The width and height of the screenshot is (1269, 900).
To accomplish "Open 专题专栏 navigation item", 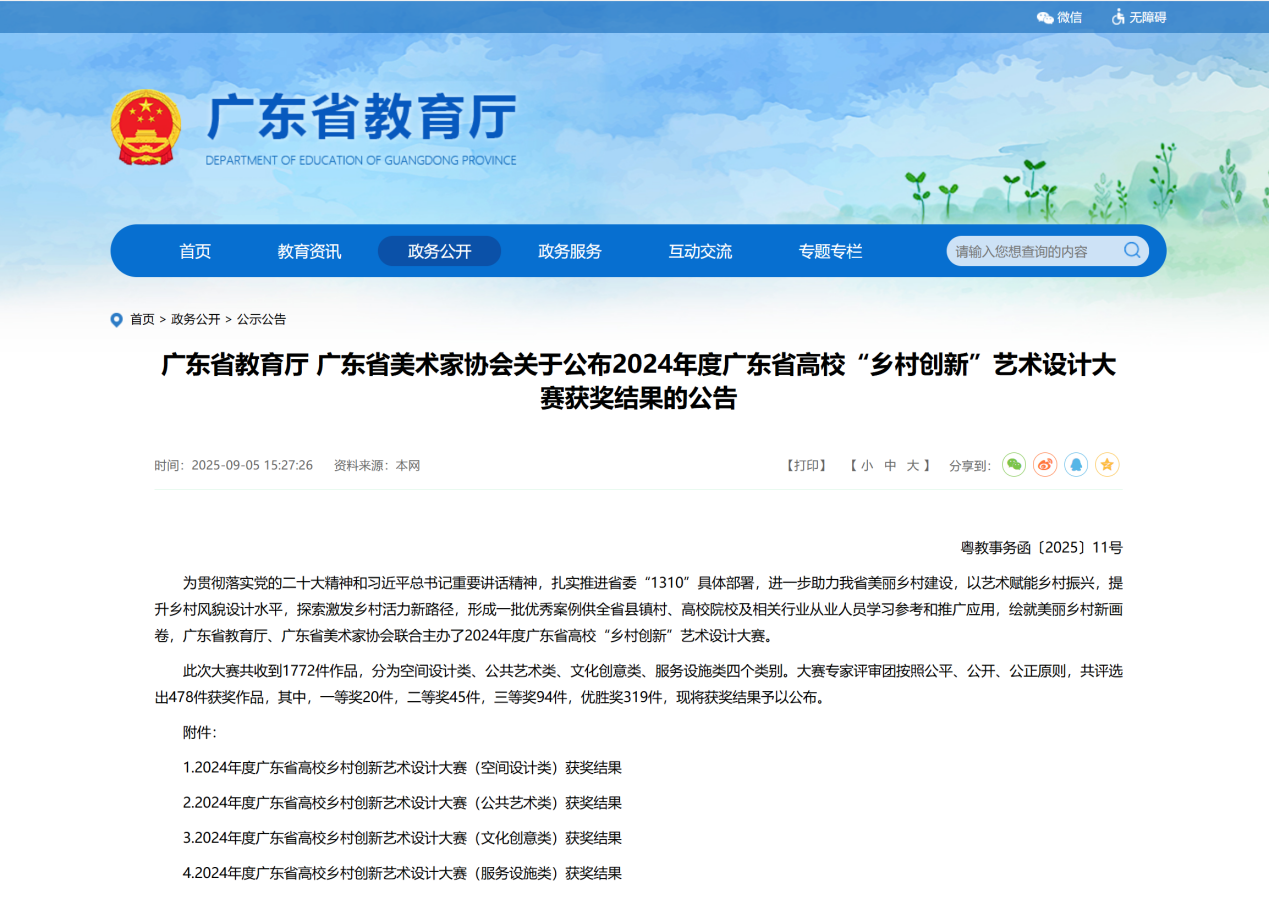I will click(830, 251).
